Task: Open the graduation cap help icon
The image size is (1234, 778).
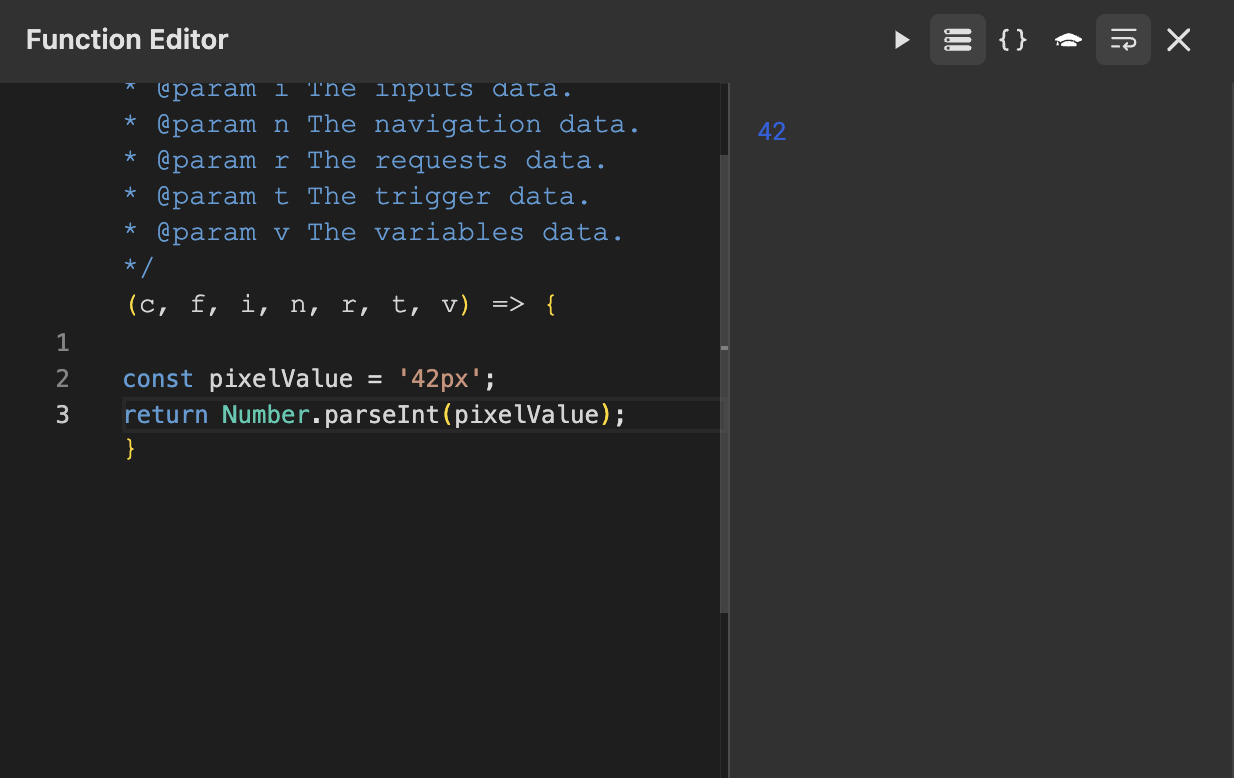Action: pos(1068,40)
